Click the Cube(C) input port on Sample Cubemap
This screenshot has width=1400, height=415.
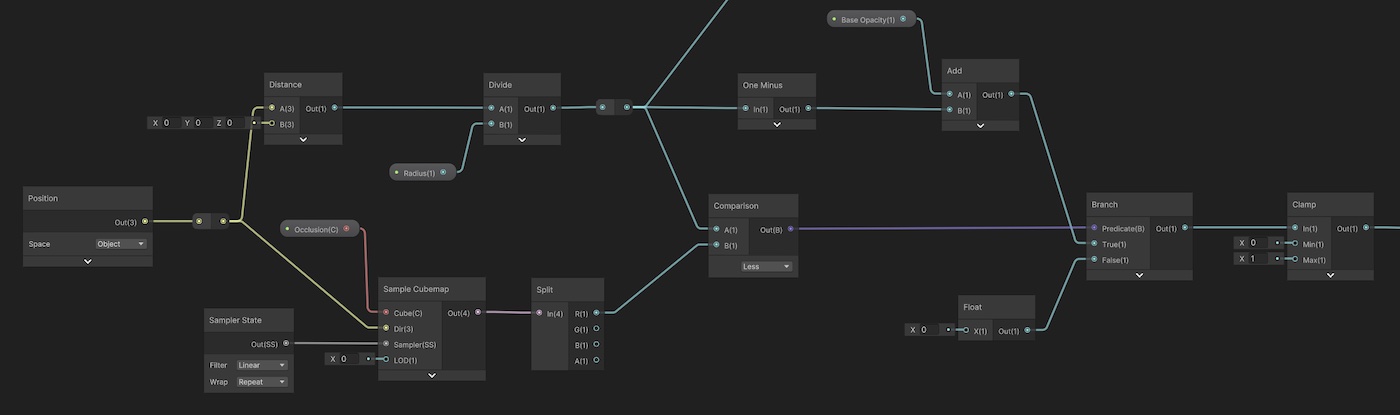tap(386, 313)
